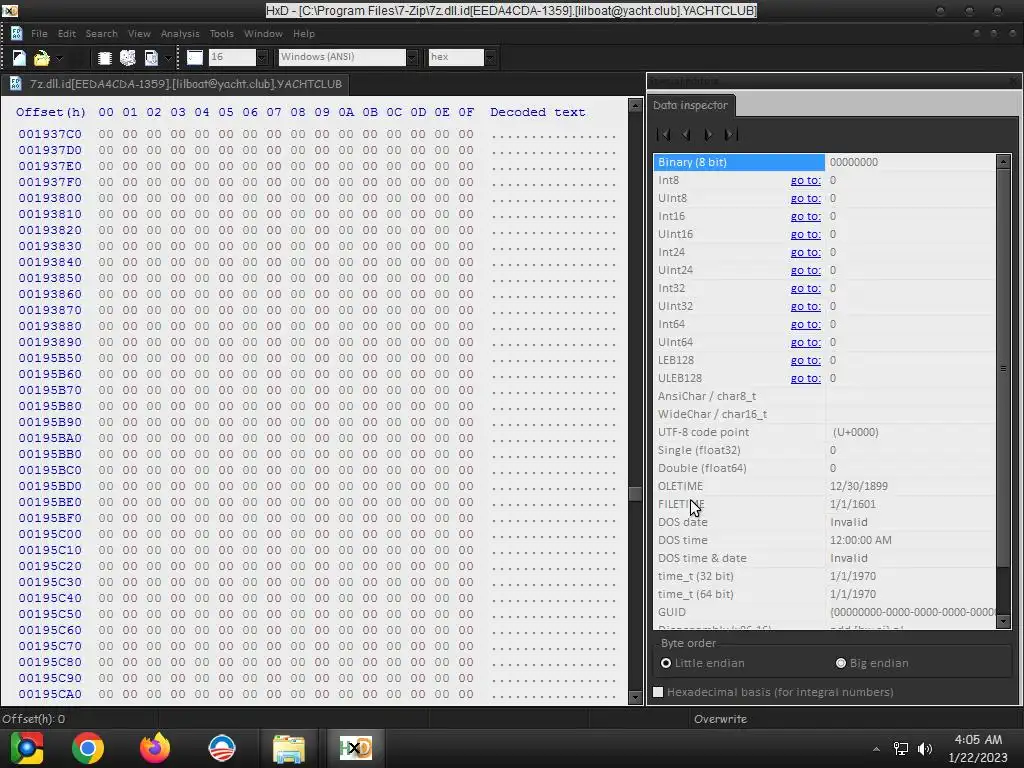Click the Overwrite mode status indicator
Screen dimensions: 1024x768
click(720, 719)
